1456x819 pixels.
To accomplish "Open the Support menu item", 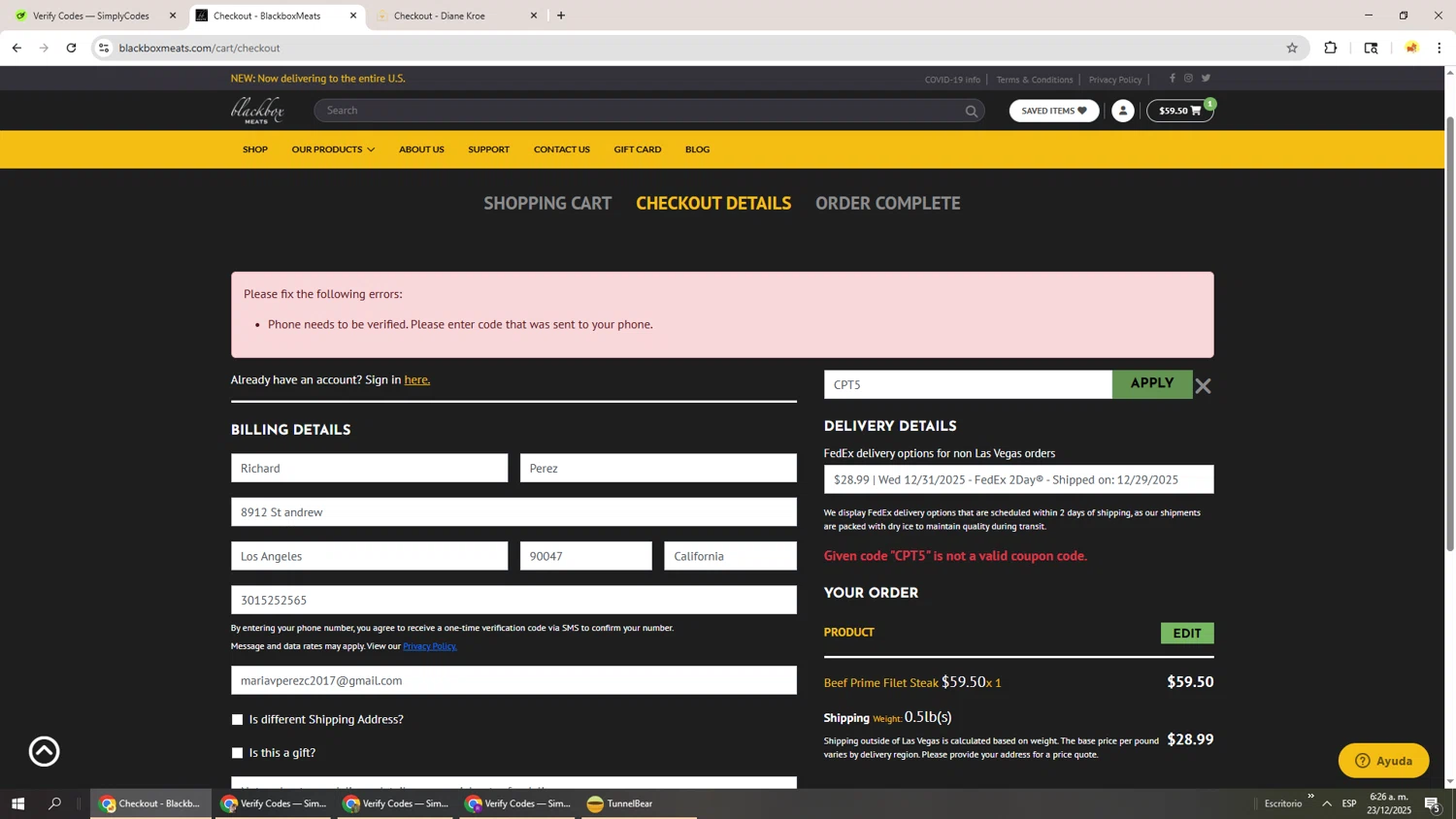I will point(488,149).
